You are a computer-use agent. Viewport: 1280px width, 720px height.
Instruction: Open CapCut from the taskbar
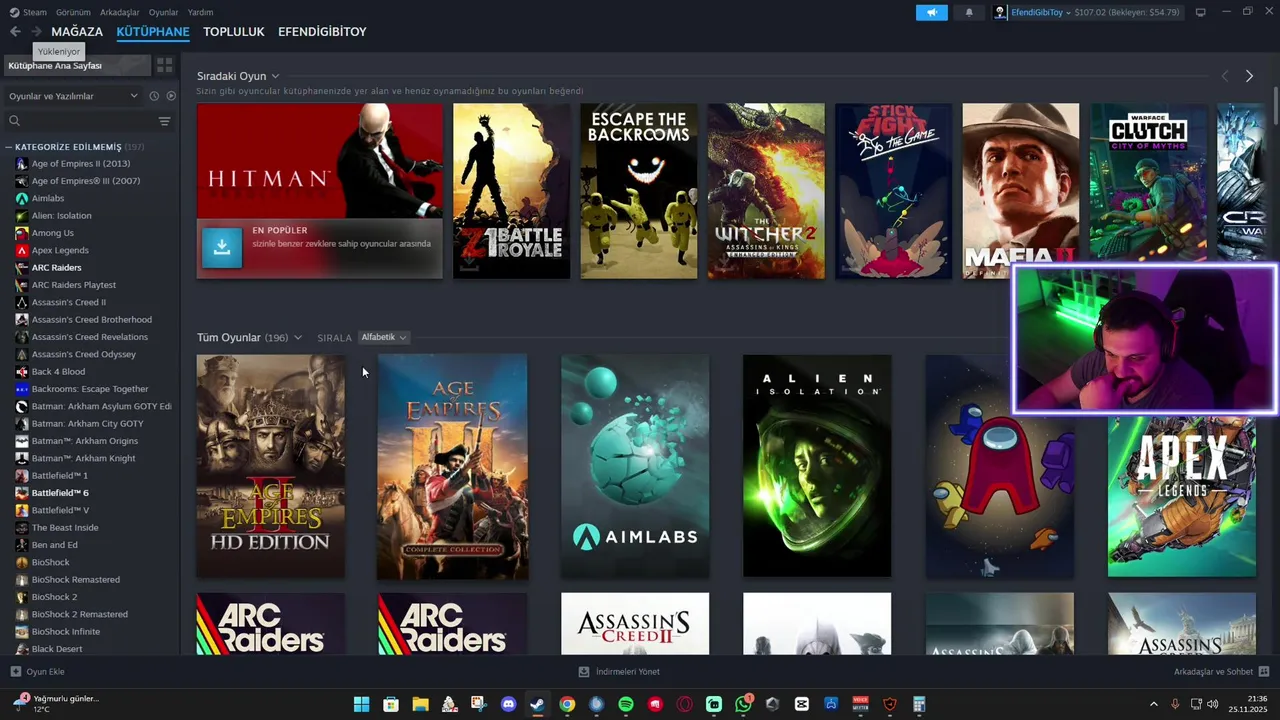coord(802,704)
